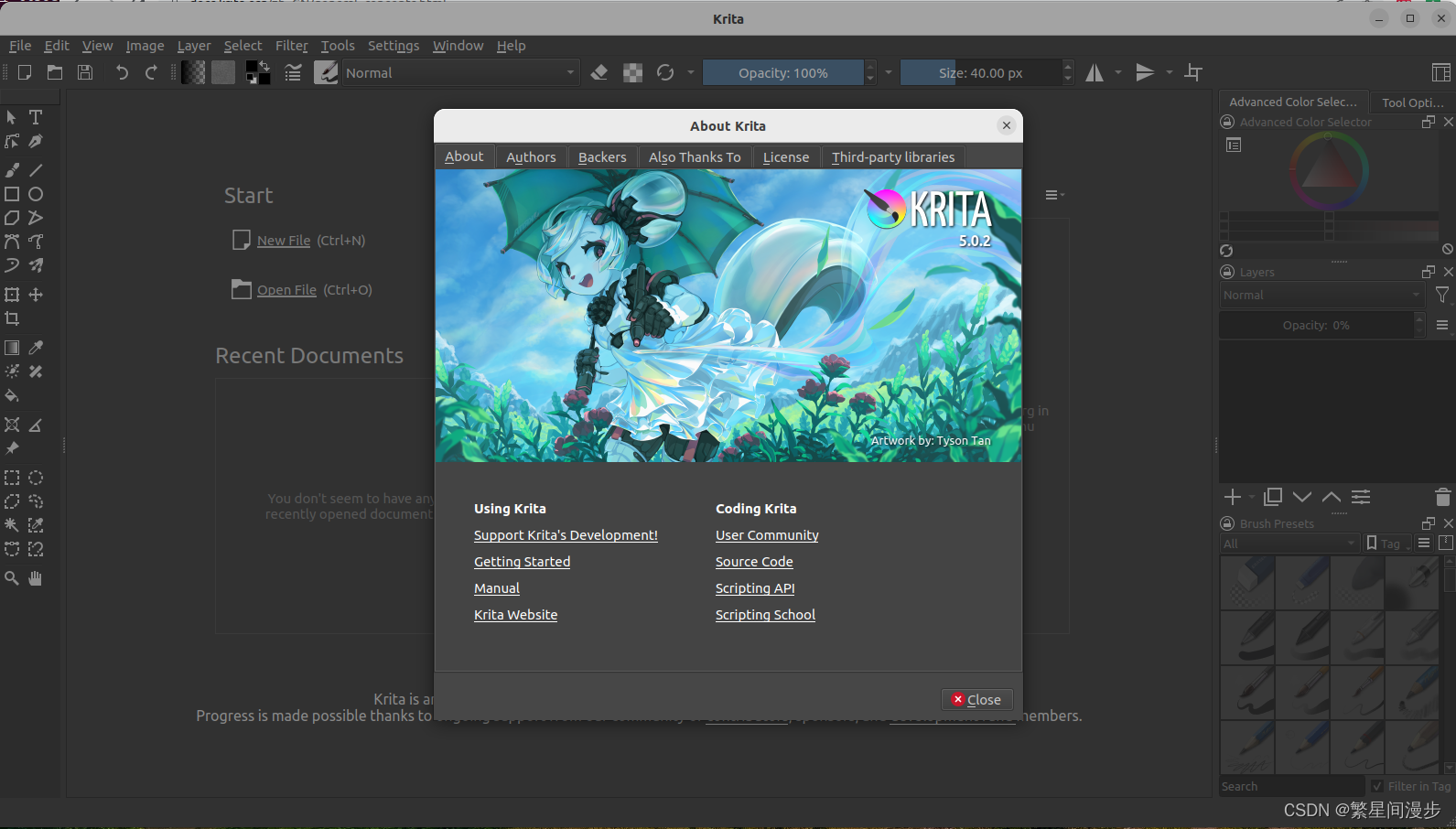Reload the original brush preset
This screenshot has height=829, width=1456.
point(665,72)
